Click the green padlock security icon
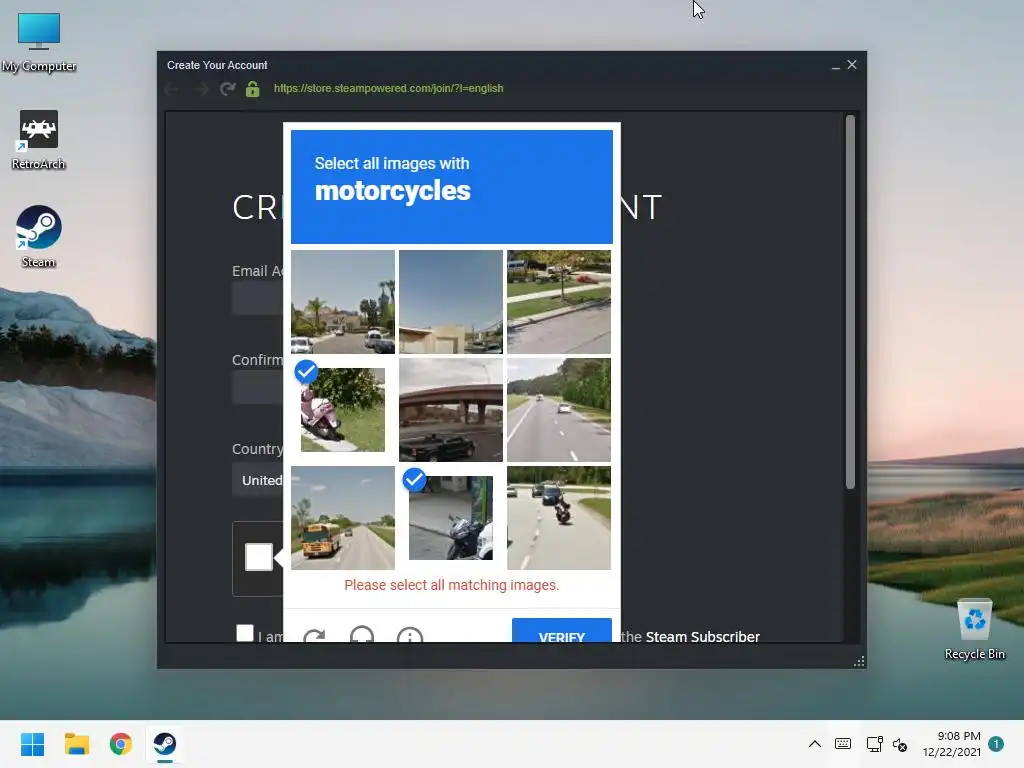This screenshot has width=1024, height=768. [253, 89]
